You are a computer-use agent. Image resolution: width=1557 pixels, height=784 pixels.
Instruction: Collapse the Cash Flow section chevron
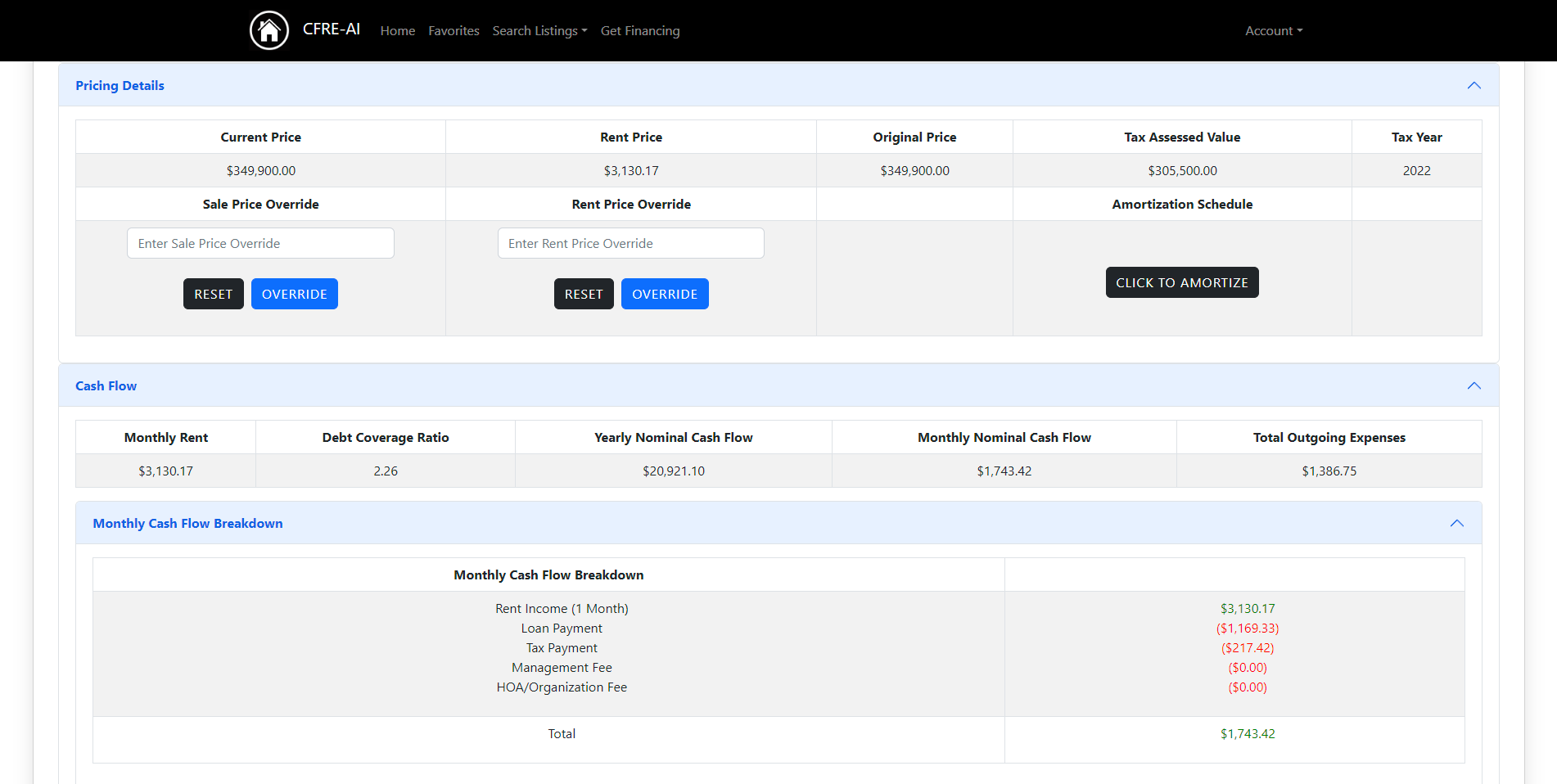(1474, 385)
